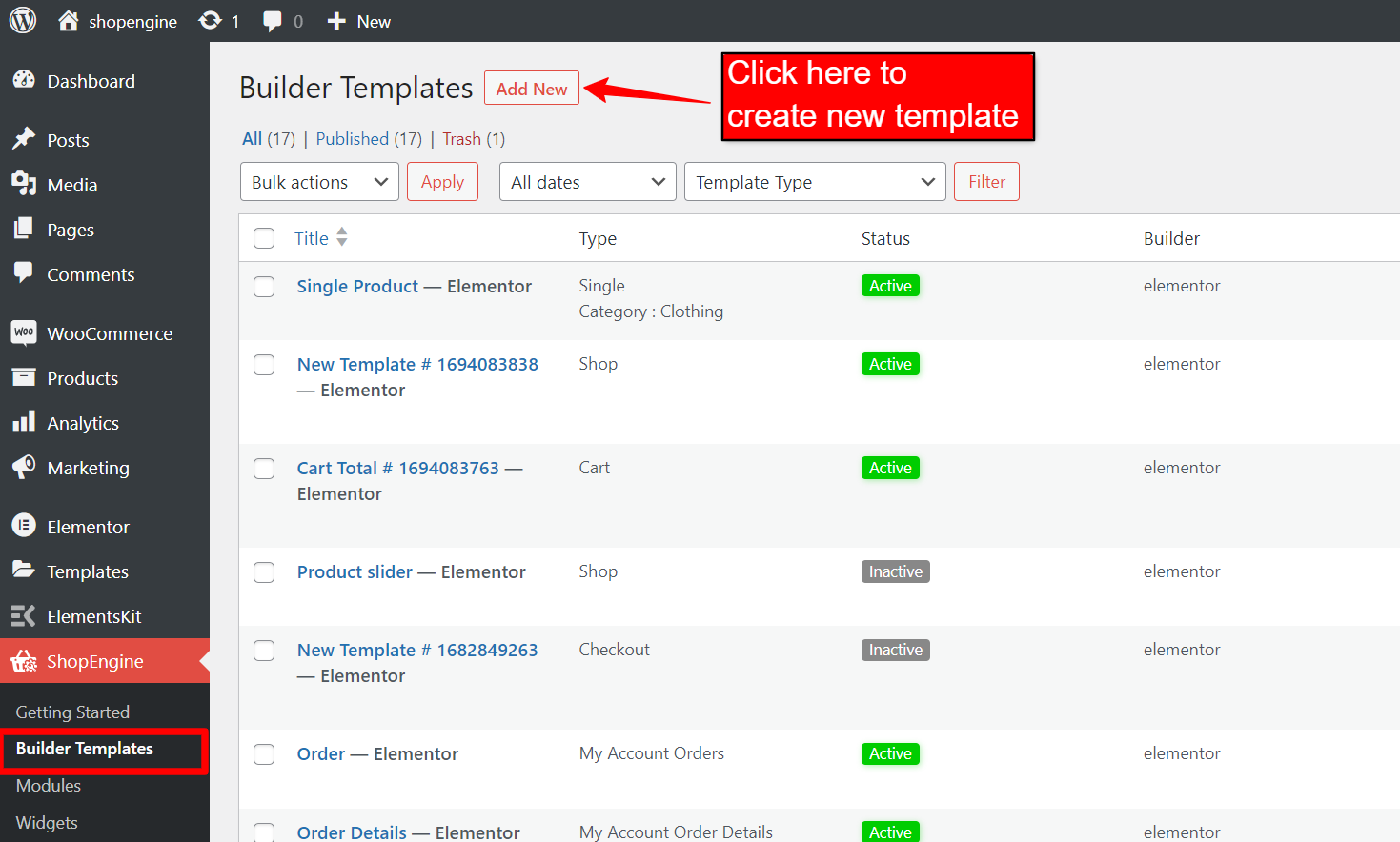Viewport: 1400px width, 842px height.
Task: Filter by Published (17) link
Action: click(369, 139)
